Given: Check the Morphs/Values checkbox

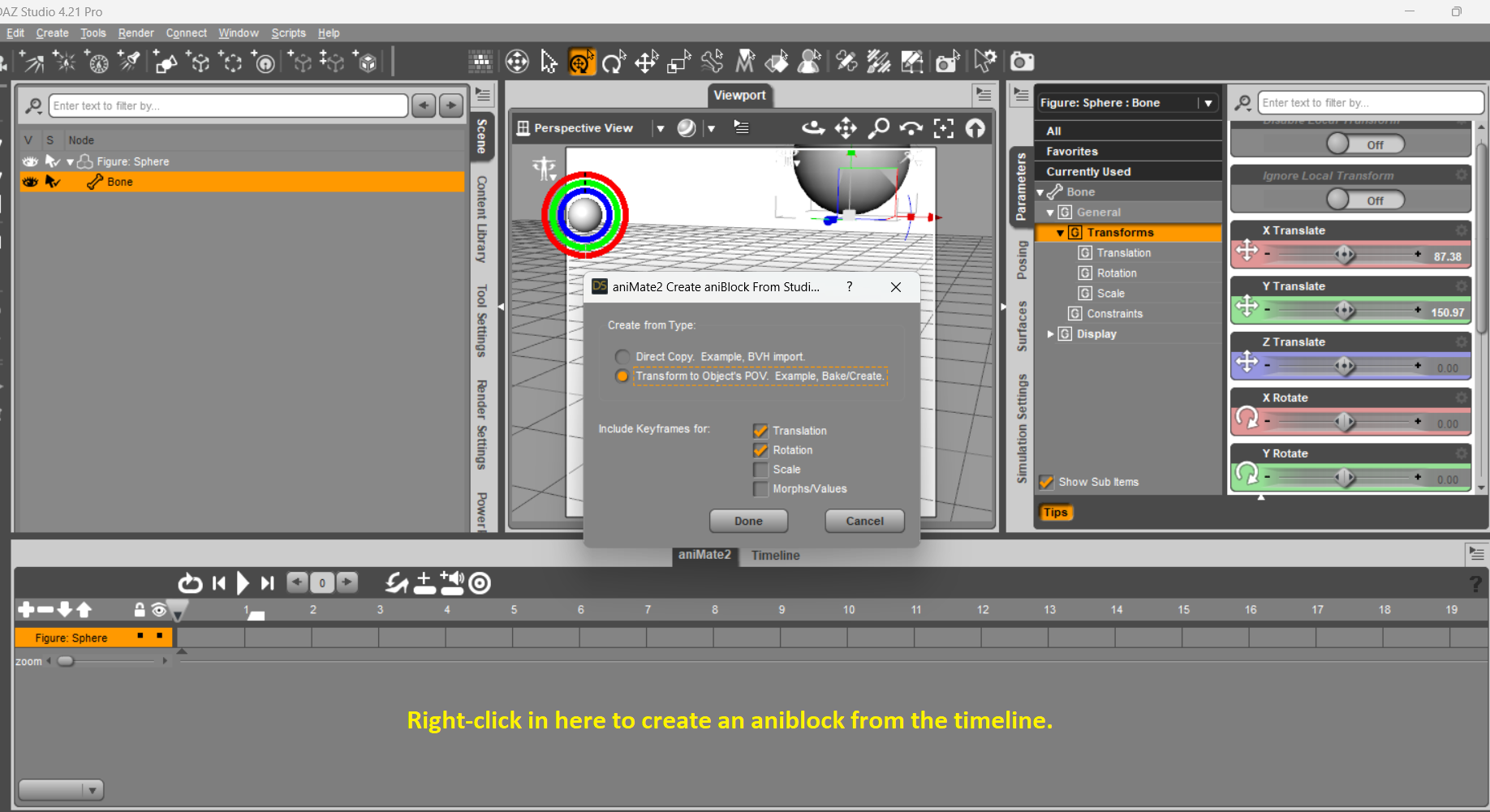Looking at the screenshot, I should point(760,489).
